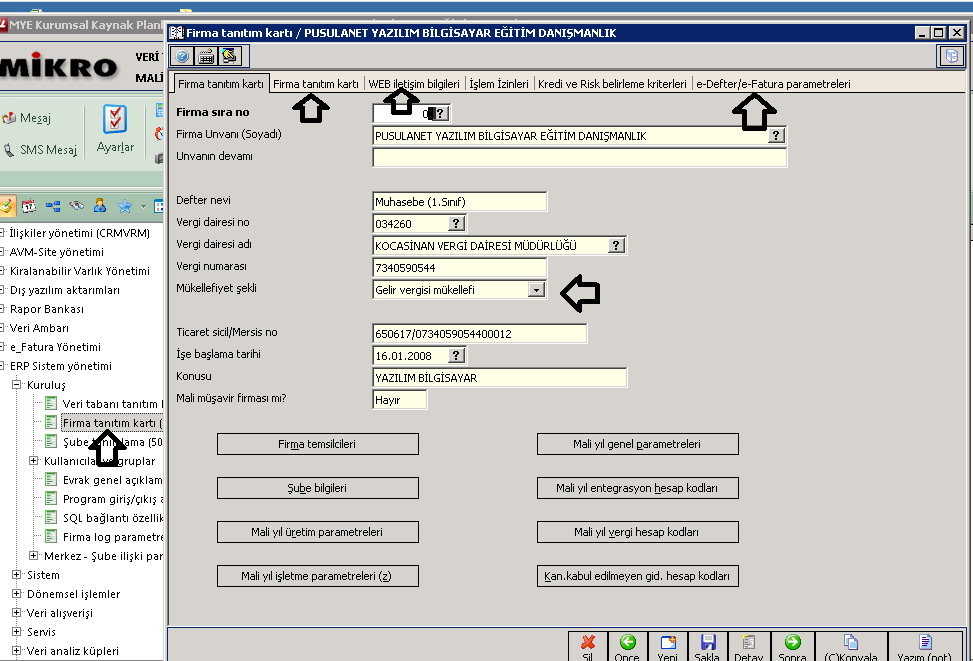The image size is (973, 661).
Task: Create a new record with Yeni
Action: pos(668,647)
